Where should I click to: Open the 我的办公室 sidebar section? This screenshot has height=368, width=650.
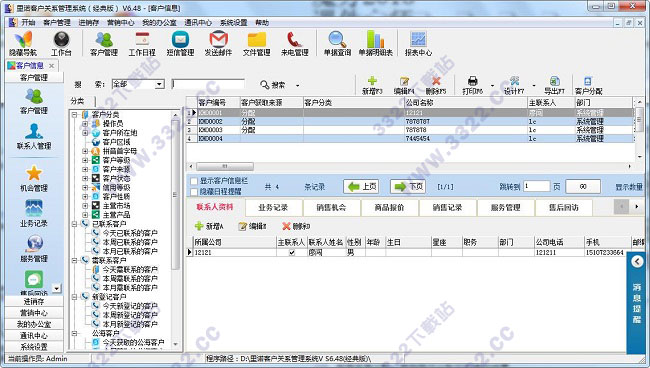34,324
